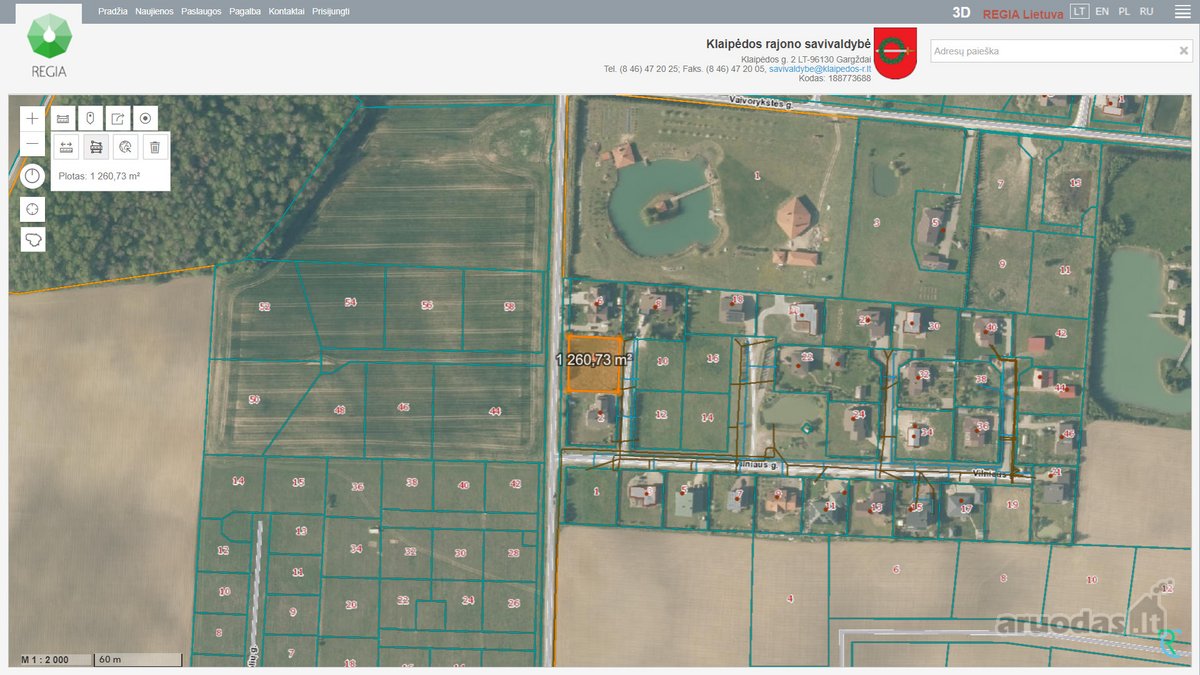Click the 60 m scale bar
Screen dimensions: 1200x675
[138, 659]
